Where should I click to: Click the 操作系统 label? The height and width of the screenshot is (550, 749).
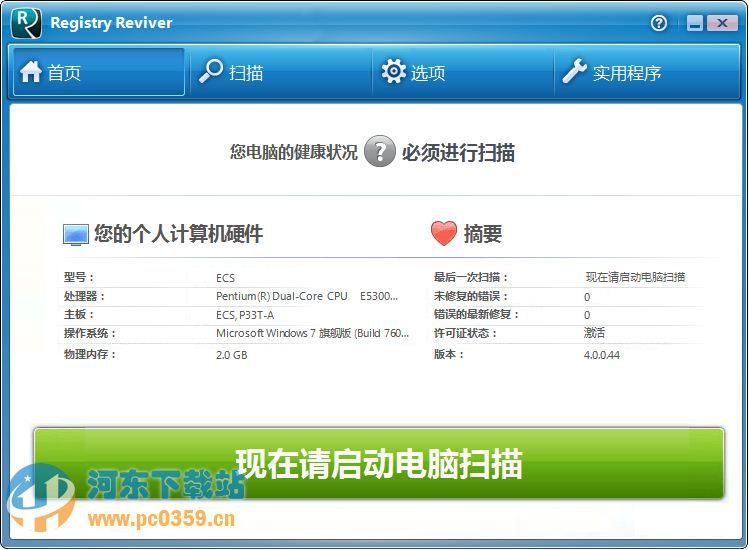[x=90, y=333]
